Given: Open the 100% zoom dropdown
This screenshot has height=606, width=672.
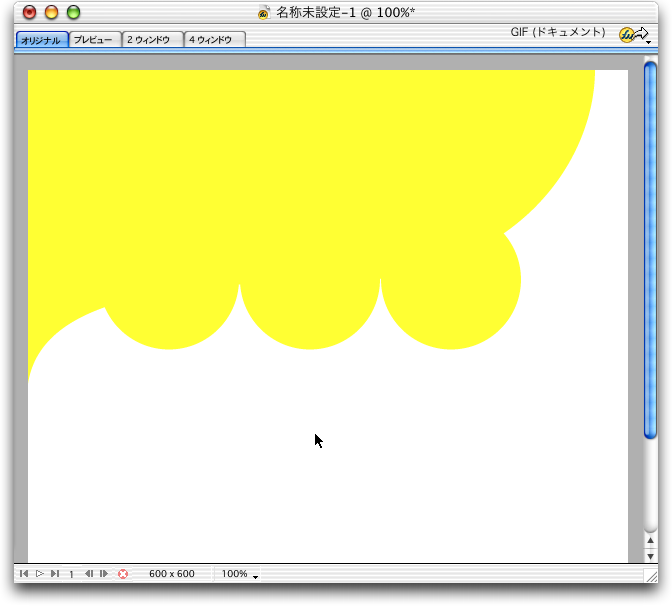Looking at the screenshot, I should click(239, 574).
